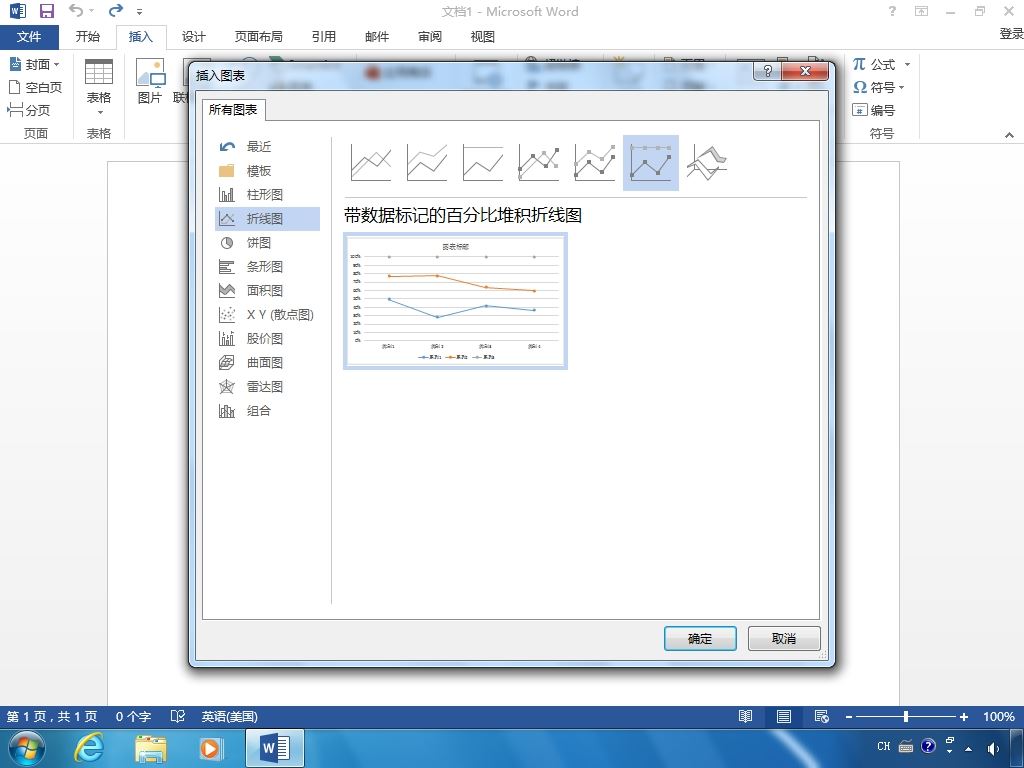Open the 表格 table dropdown
The width and height of the screenshot is (1024, 768).
coord(99,88)
